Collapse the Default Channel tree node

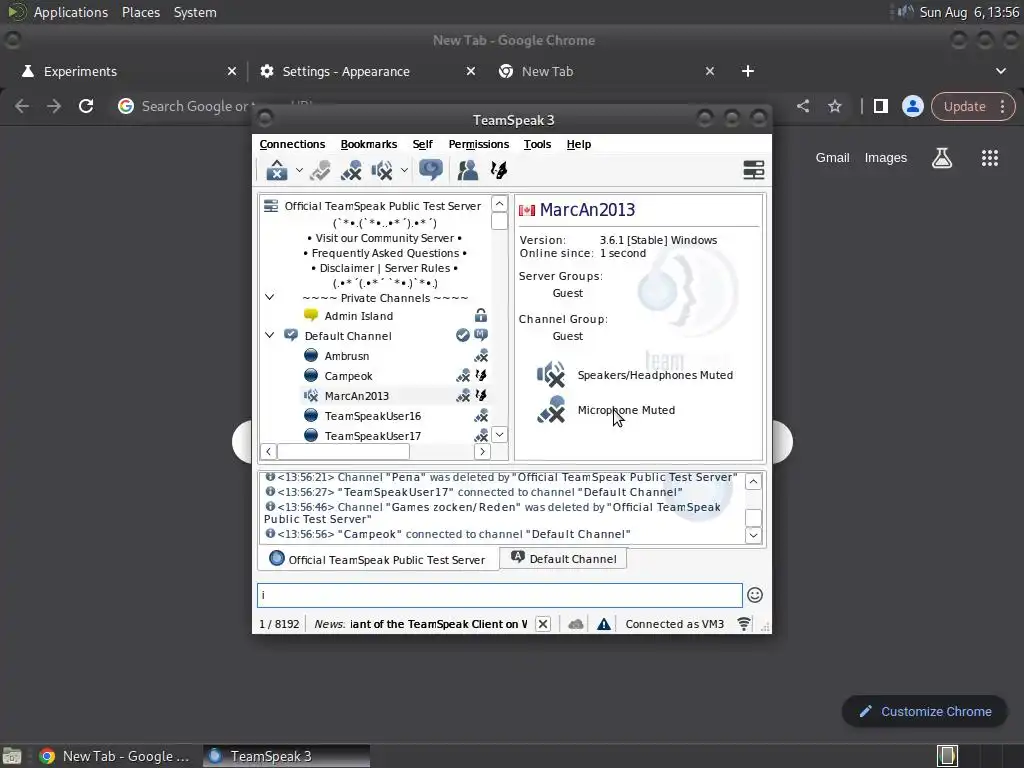(x=270, y=335)
